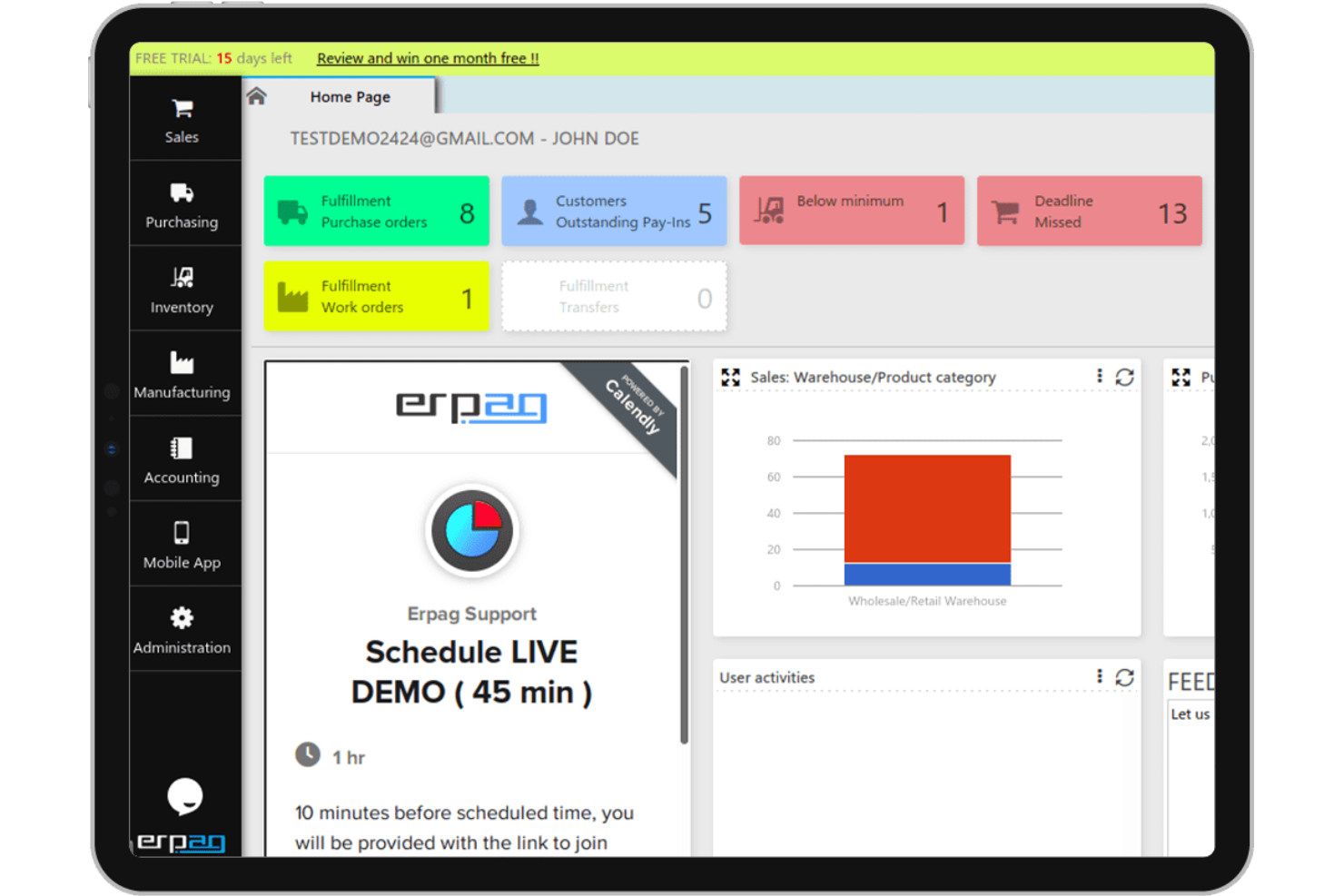Open the Deadline Missed card showing 13
Image resolution: width=1344 pixels, height=896 pixels.
pyautogui.click(x=1088, y=212)
